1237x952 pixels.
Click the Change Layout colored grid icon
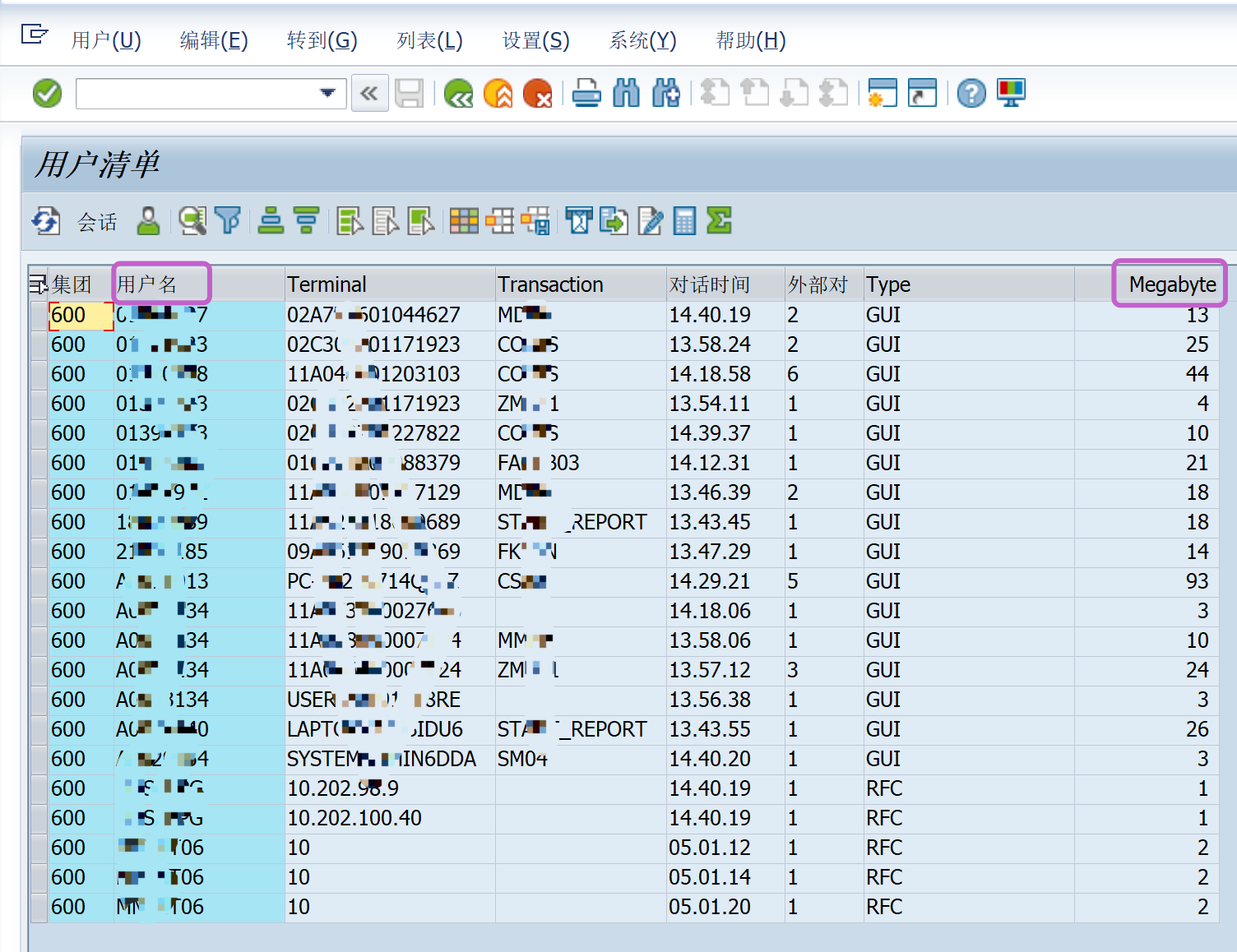coord(464,221)
